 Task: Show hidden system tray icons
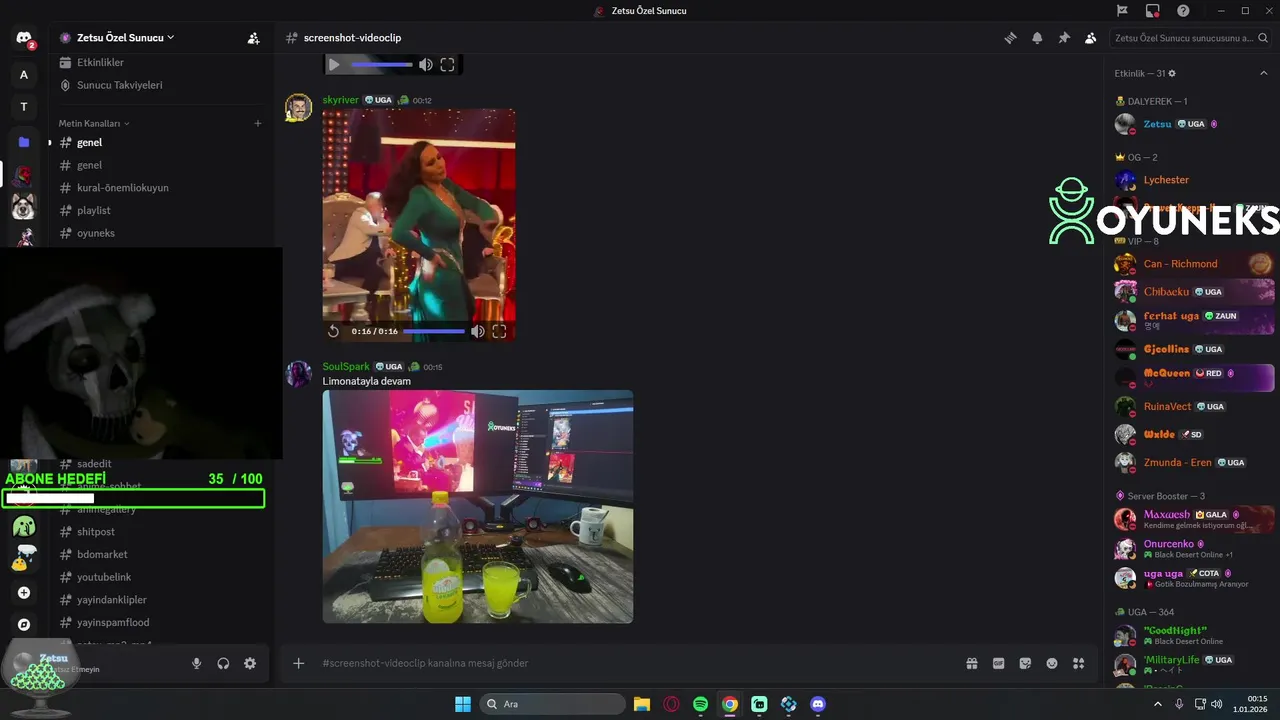click(x=1158, y=704)
